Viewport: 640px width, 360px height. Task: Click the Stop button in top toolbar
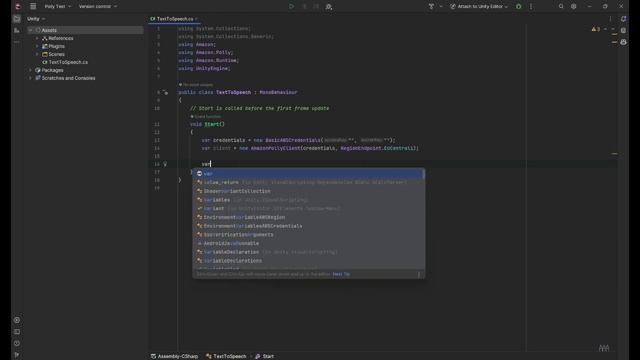point(316,7)
